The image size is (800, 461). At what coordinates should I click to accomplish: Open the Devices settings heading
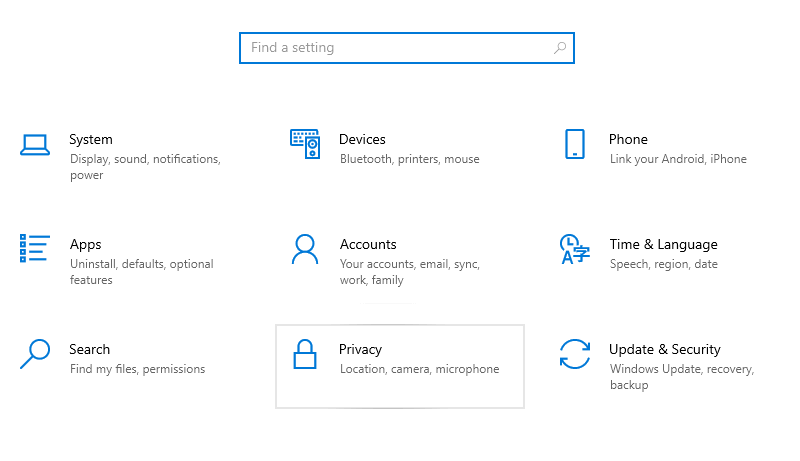(x=362, y=139)
